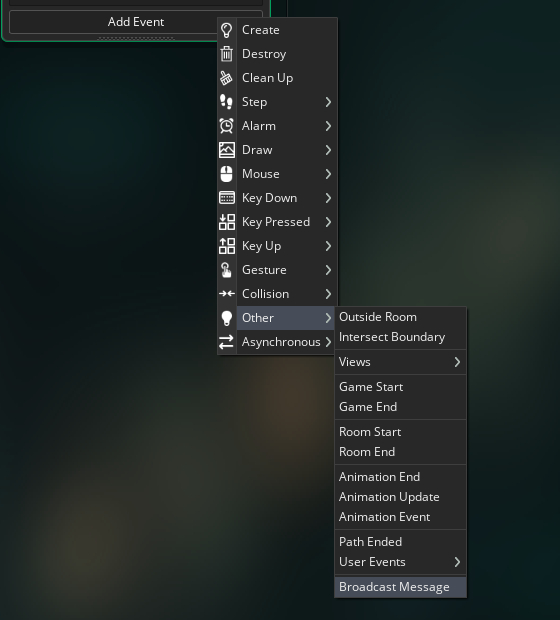This screenshot has width=560, height=620.
Task: Click the Key Down keyboard icon
Action: (x=227, y=198)
